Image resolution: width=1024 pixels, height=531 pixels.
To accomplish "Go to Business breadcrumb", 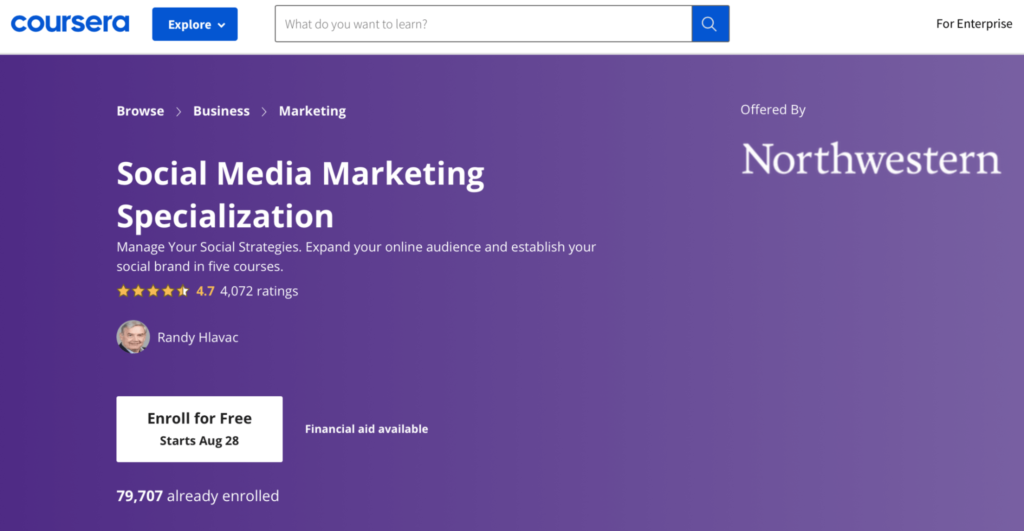I will click(x=221, y=111).
